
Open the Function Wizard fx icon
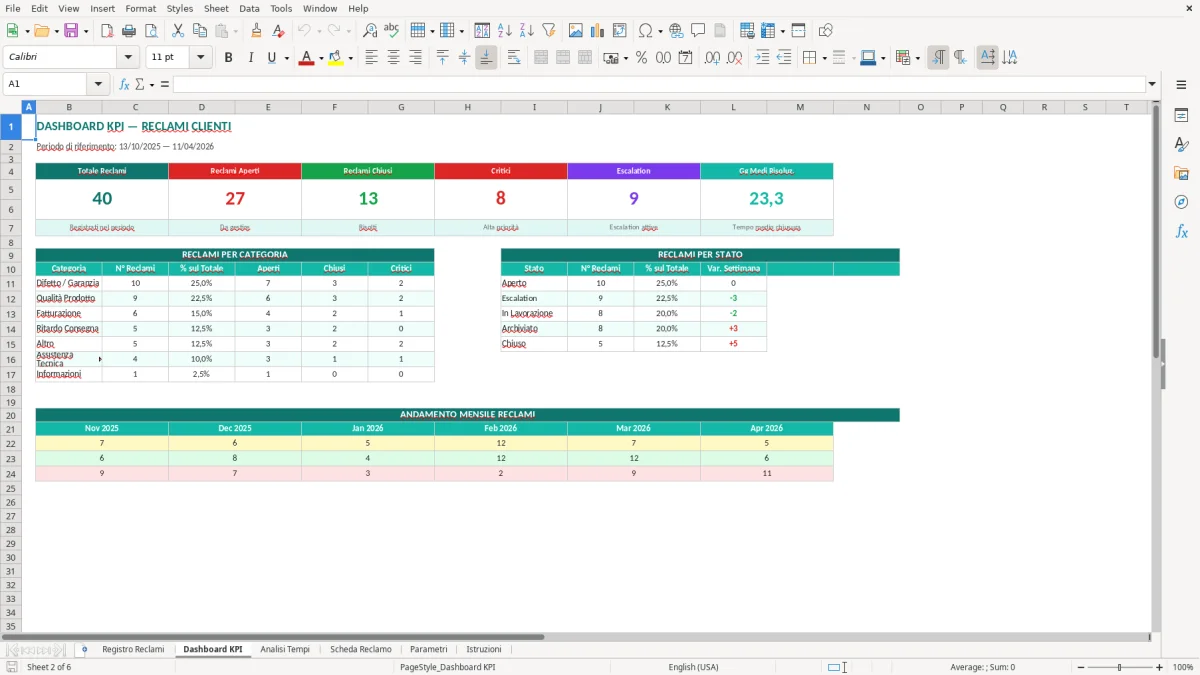click(x=124, y=84)
